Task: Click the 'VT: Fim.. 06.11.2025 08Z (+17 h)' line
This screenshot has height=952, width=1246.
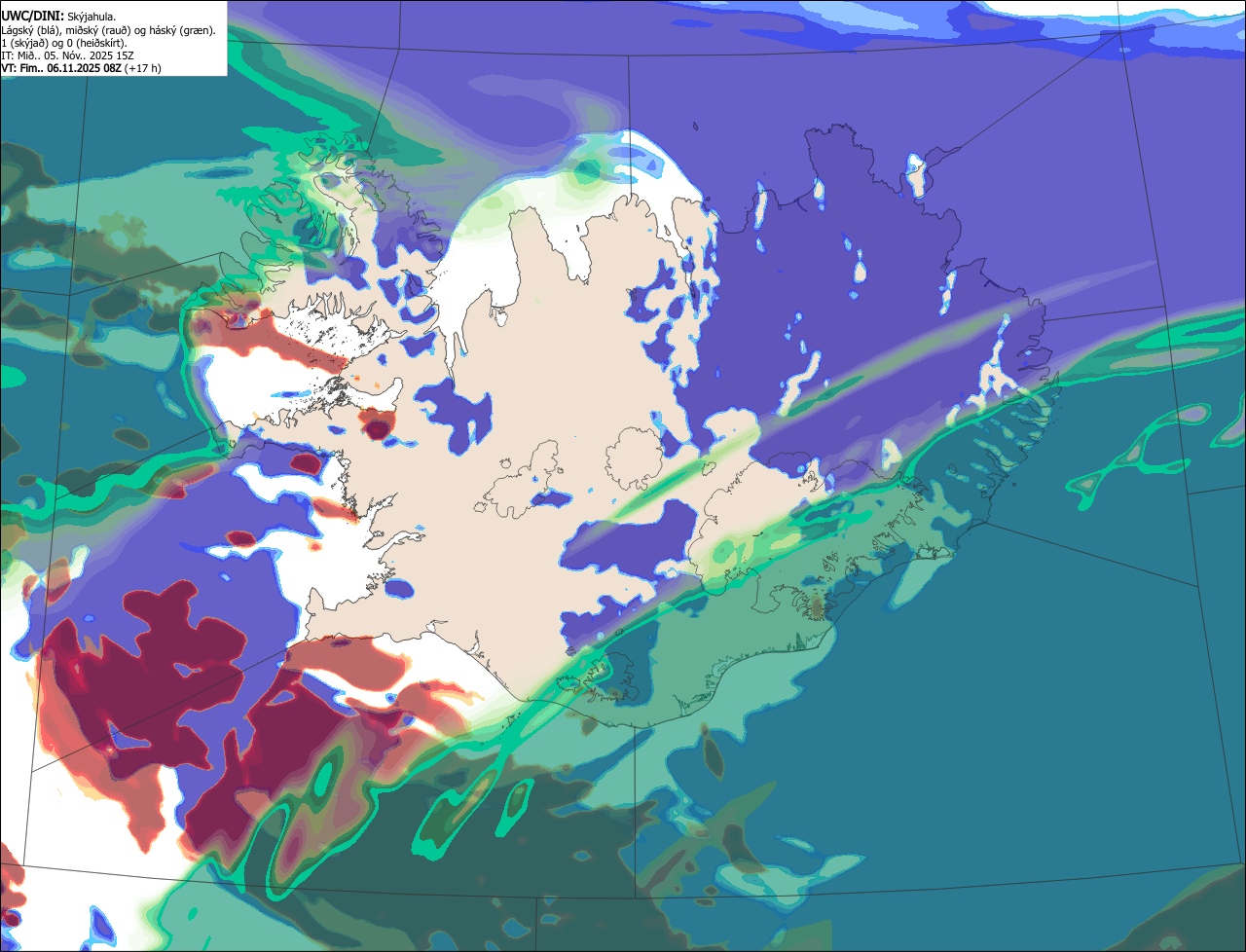Action: (81, 68)
